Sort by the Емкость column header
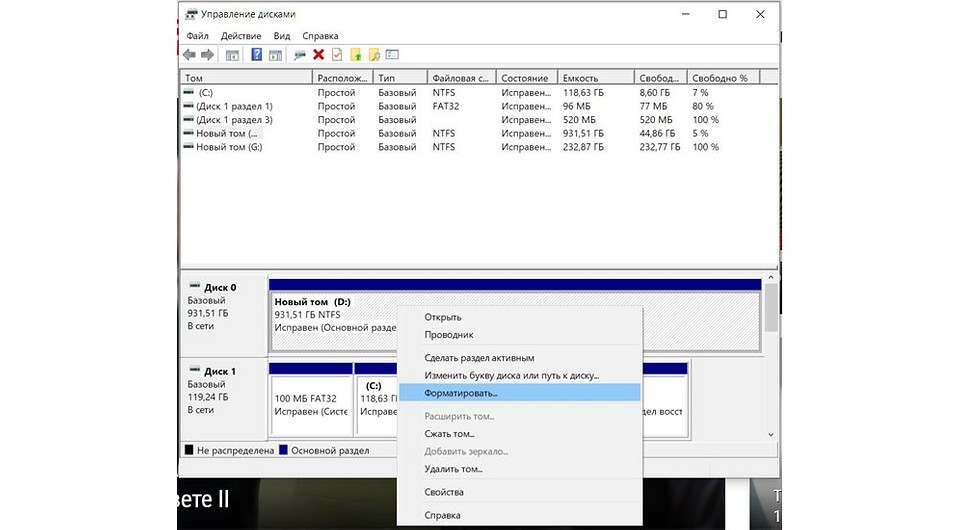Image resolution: width=960 pixels, height=530 pixels. point(596,78)
